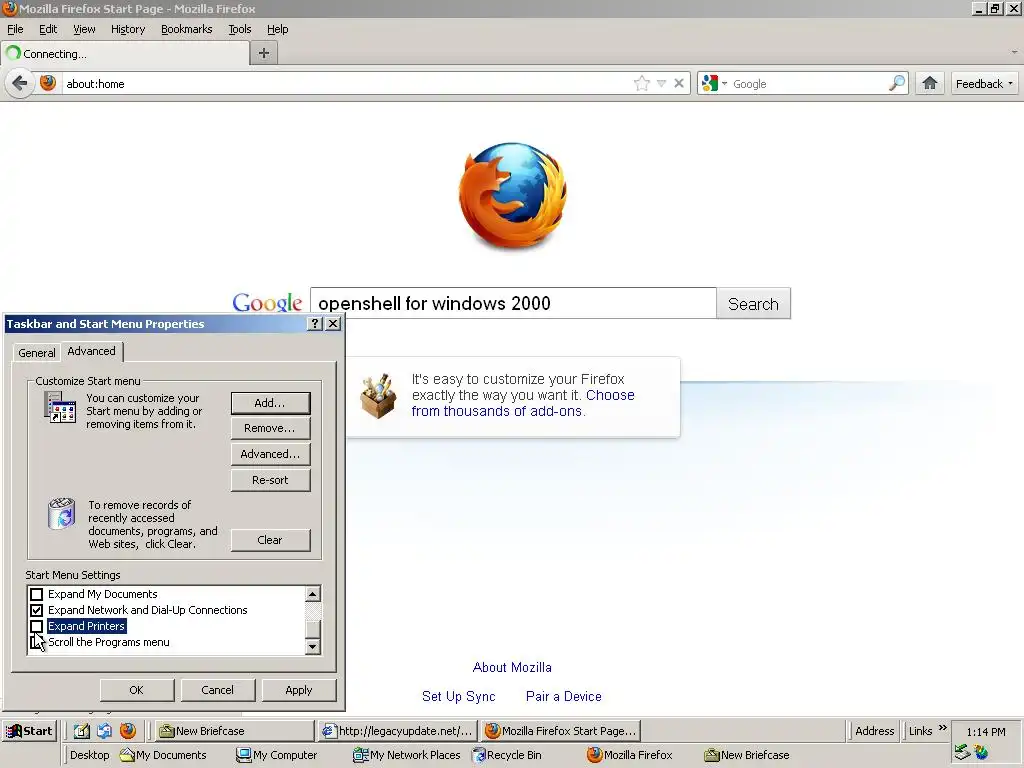Image resolution: width=1024 pixels, height=768 pixels.
Task: Bookmark this page with the star icon
Action: pos(642,84)
